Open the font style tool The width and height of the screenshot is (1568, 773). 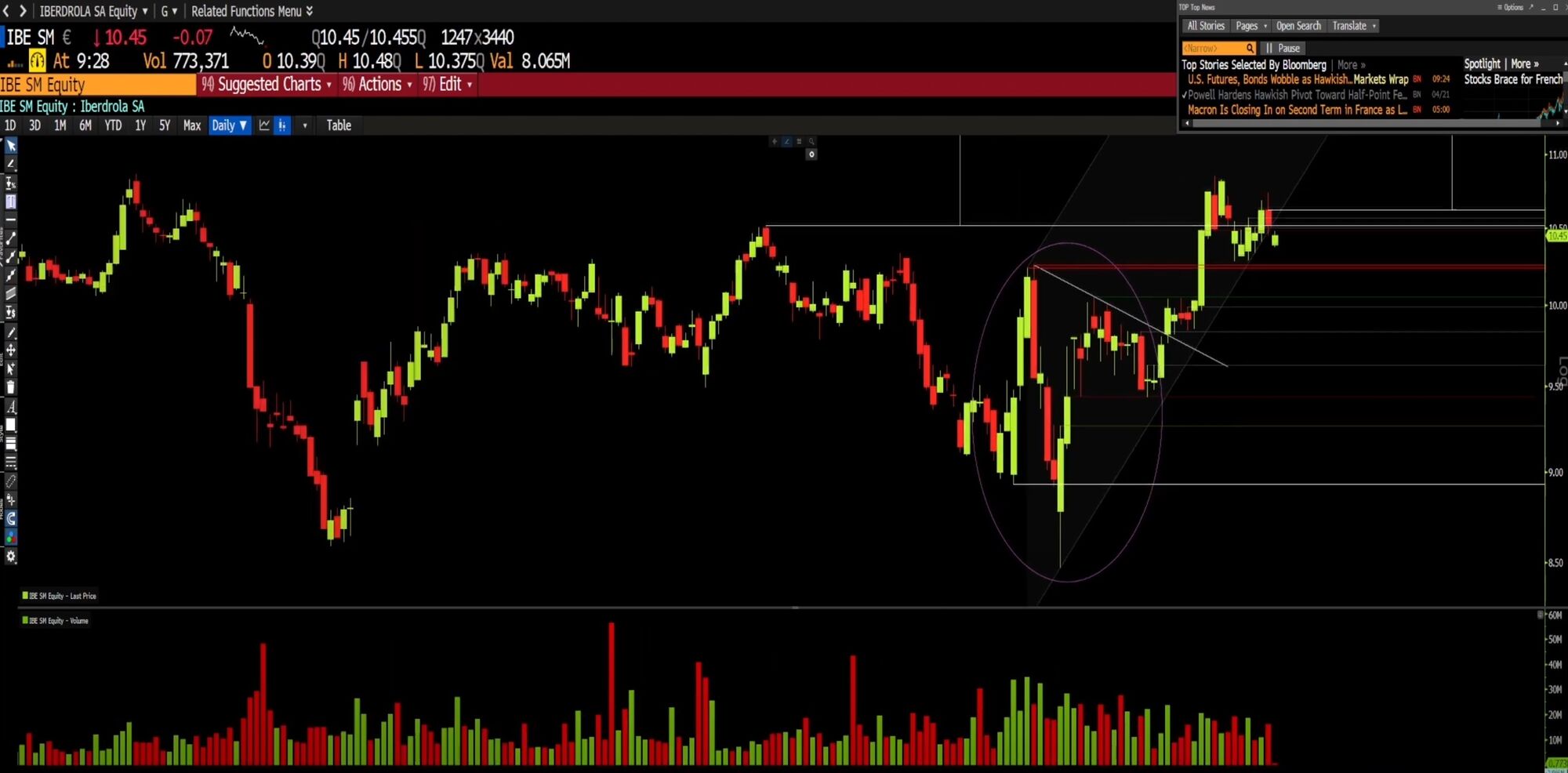point(11,407)
